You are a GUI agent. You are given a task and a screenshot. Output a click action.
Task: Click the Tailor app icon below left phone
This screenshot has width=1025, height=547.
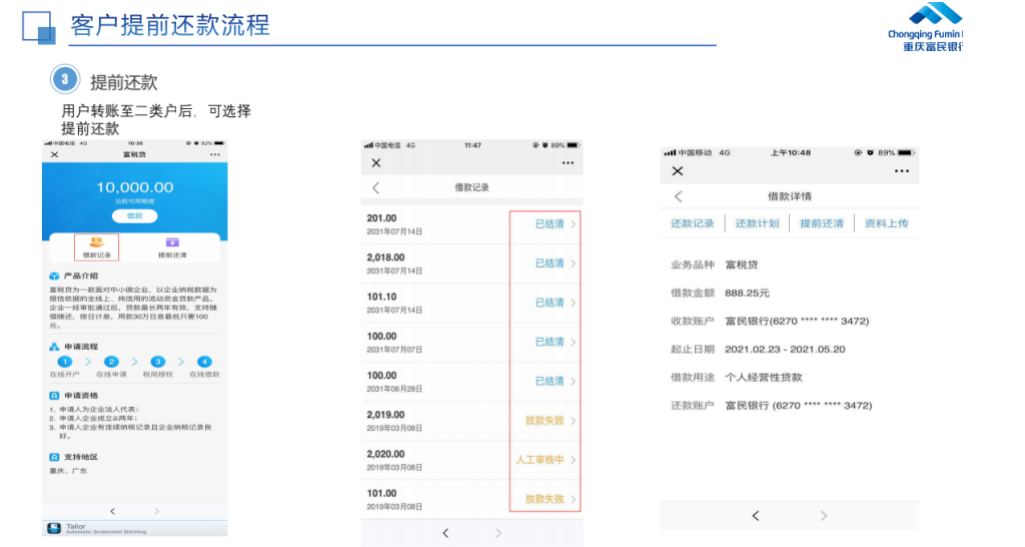54,528
